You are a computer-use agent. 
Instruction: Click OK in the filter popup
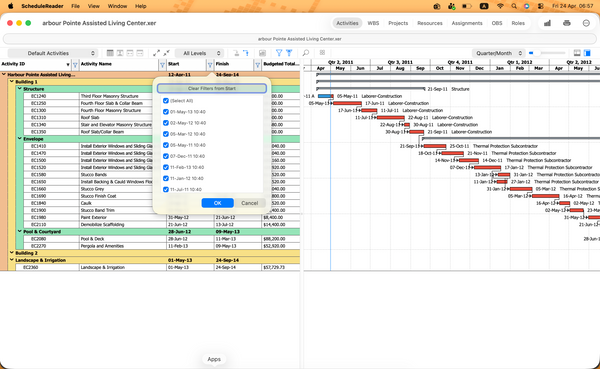pyautogui.click(x=217, y=203)
